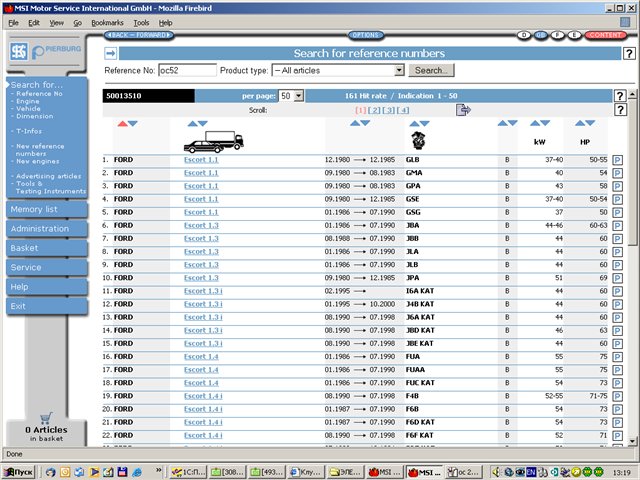Open the View menu
This screenshot has width=640, height=480.
click(x=56, y=23)
